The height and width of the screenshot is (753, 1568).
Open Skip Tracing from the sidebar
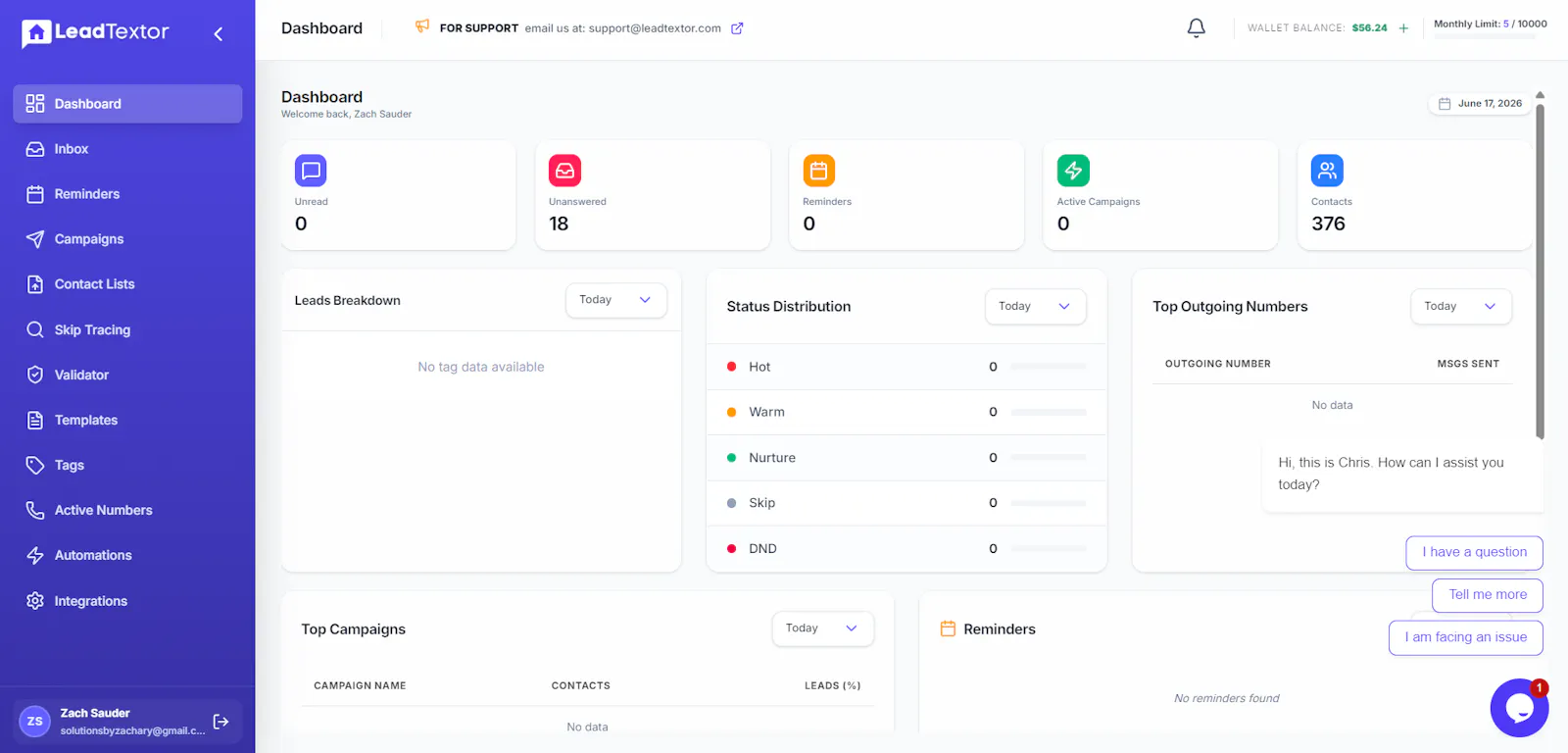click(x=127, y=329)
